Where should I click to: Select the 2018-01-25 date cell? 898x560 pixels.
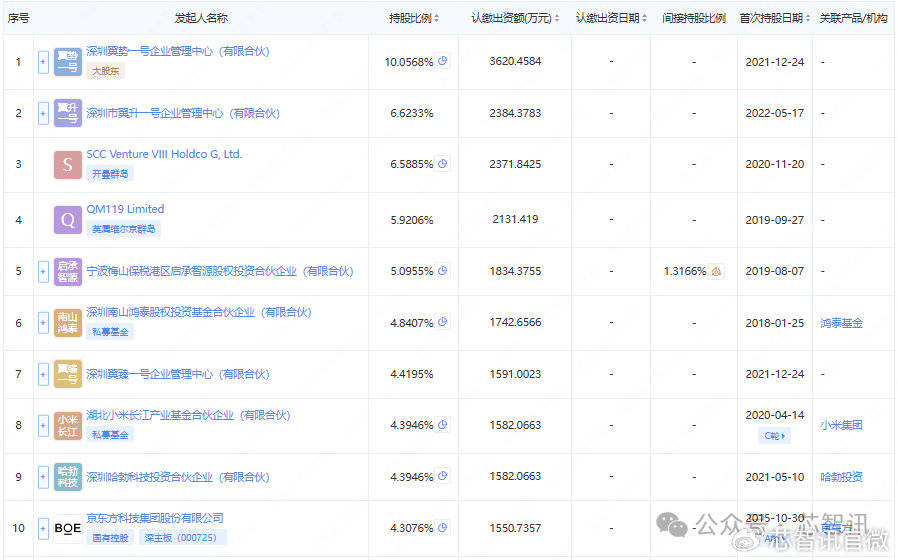point(774,323)
